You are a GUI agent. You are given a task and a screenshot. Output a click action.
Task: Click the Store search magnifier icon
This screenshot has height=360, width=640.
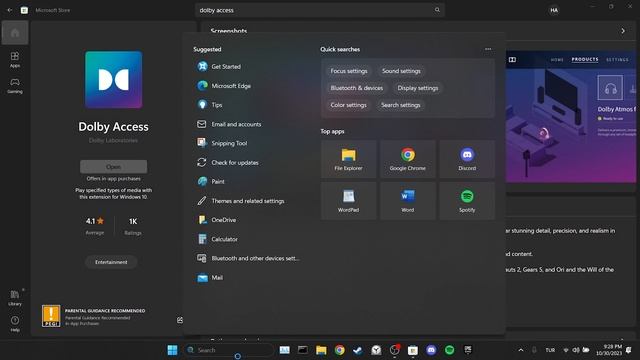[437, 10]
